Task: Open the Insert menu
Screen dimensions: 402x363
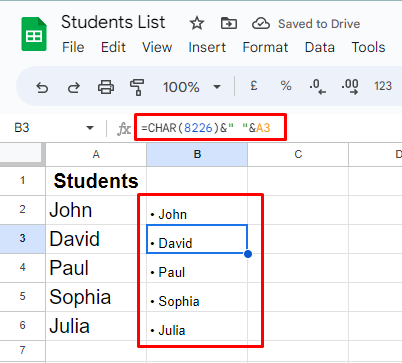Action: [x=207, y=47]
